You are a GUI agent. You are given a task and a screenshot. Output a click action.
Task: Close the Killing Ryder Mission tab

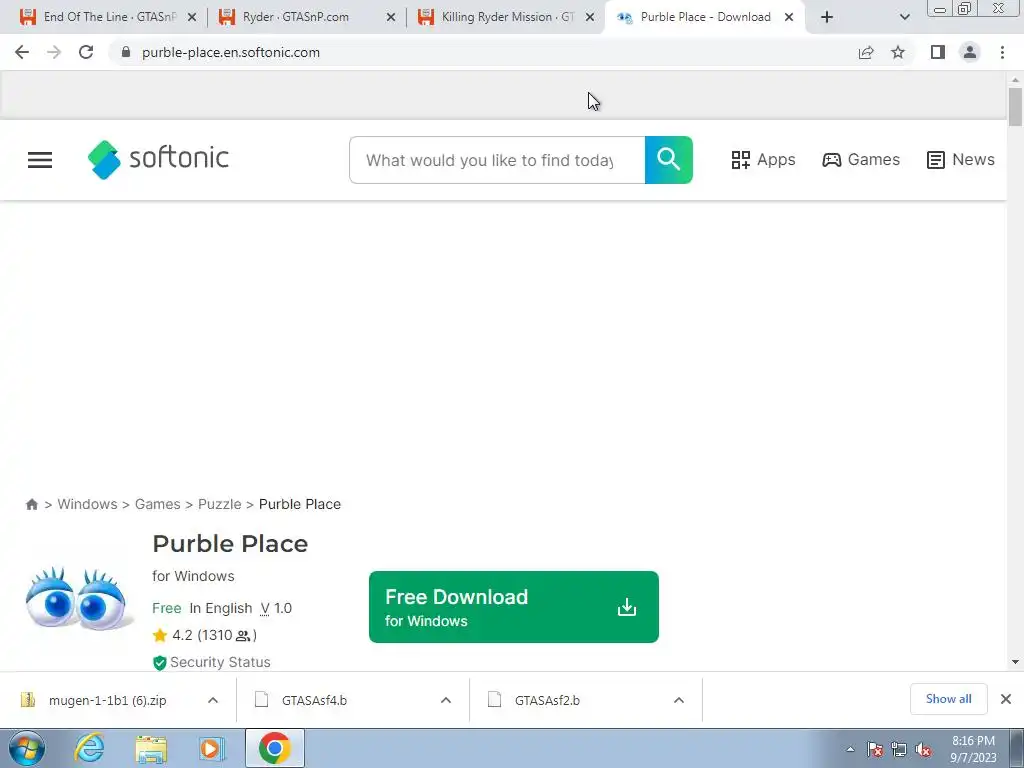[590, 18]
